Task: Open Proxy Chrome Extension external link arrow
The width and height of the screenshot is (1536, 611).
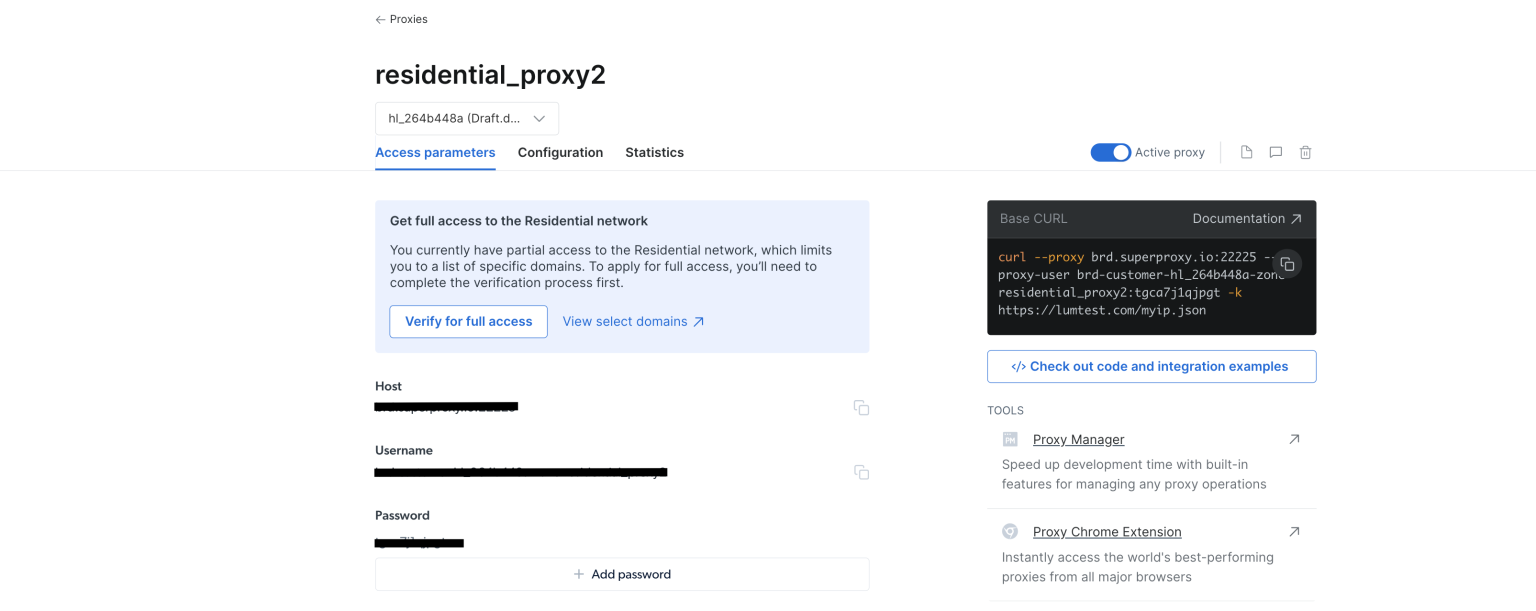Action: point(1294,531)
